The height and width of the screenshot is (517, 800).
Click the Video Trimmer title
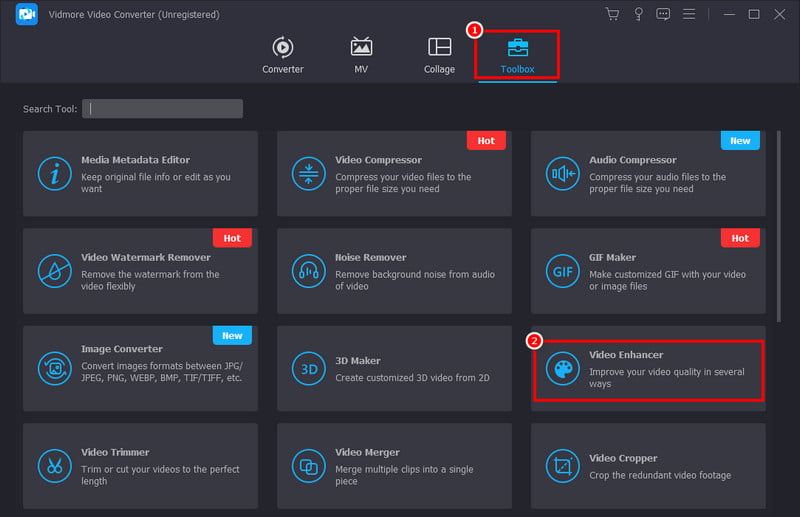pos(115,452)
